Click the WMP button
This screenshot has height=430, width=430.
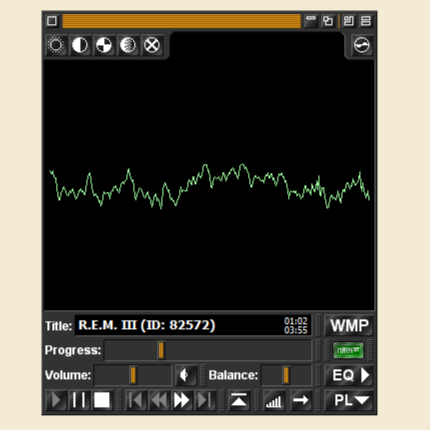[x=349, y=325]
